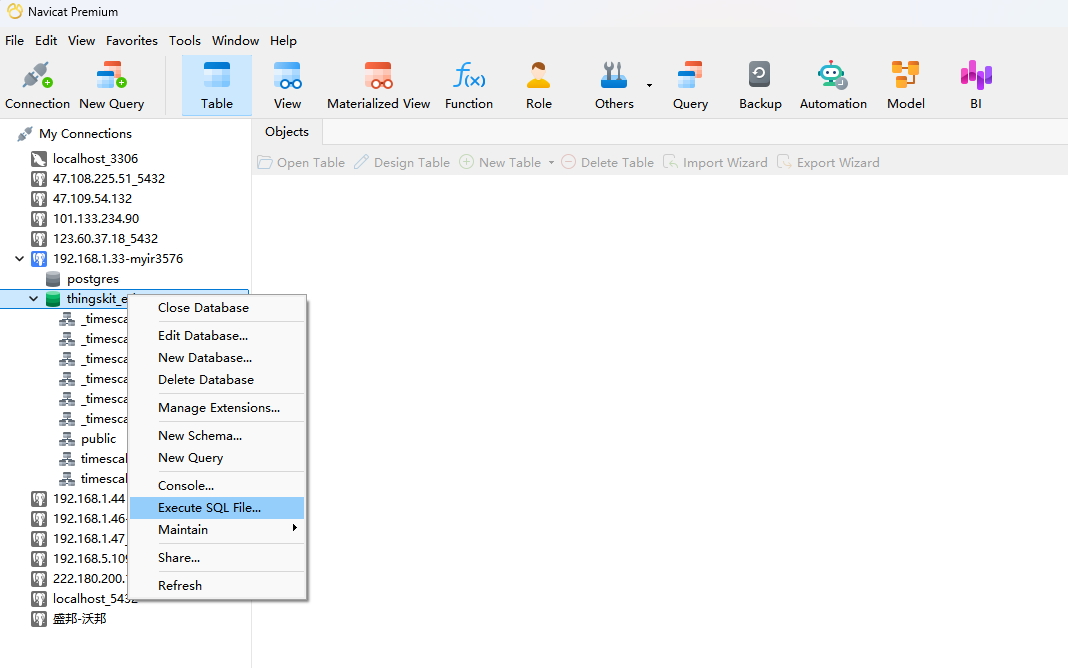Select the 盛邦-沃邦 connection
Screen dimensions: 1068x668
[x=80, y=619]
